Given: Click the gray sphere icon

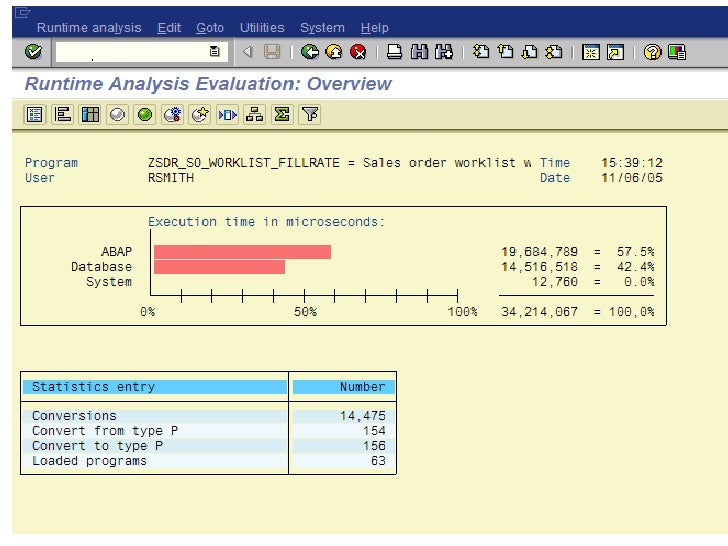Looking at the screenshot, I should [x=117, y=114].
